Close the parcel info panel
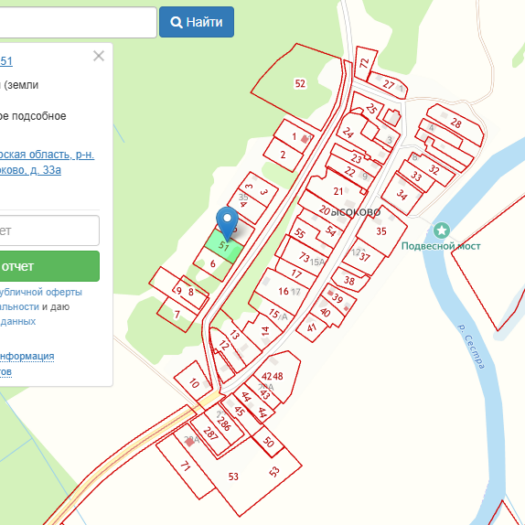The width and height of the screenshot is (525, 525). pos(98,56)
